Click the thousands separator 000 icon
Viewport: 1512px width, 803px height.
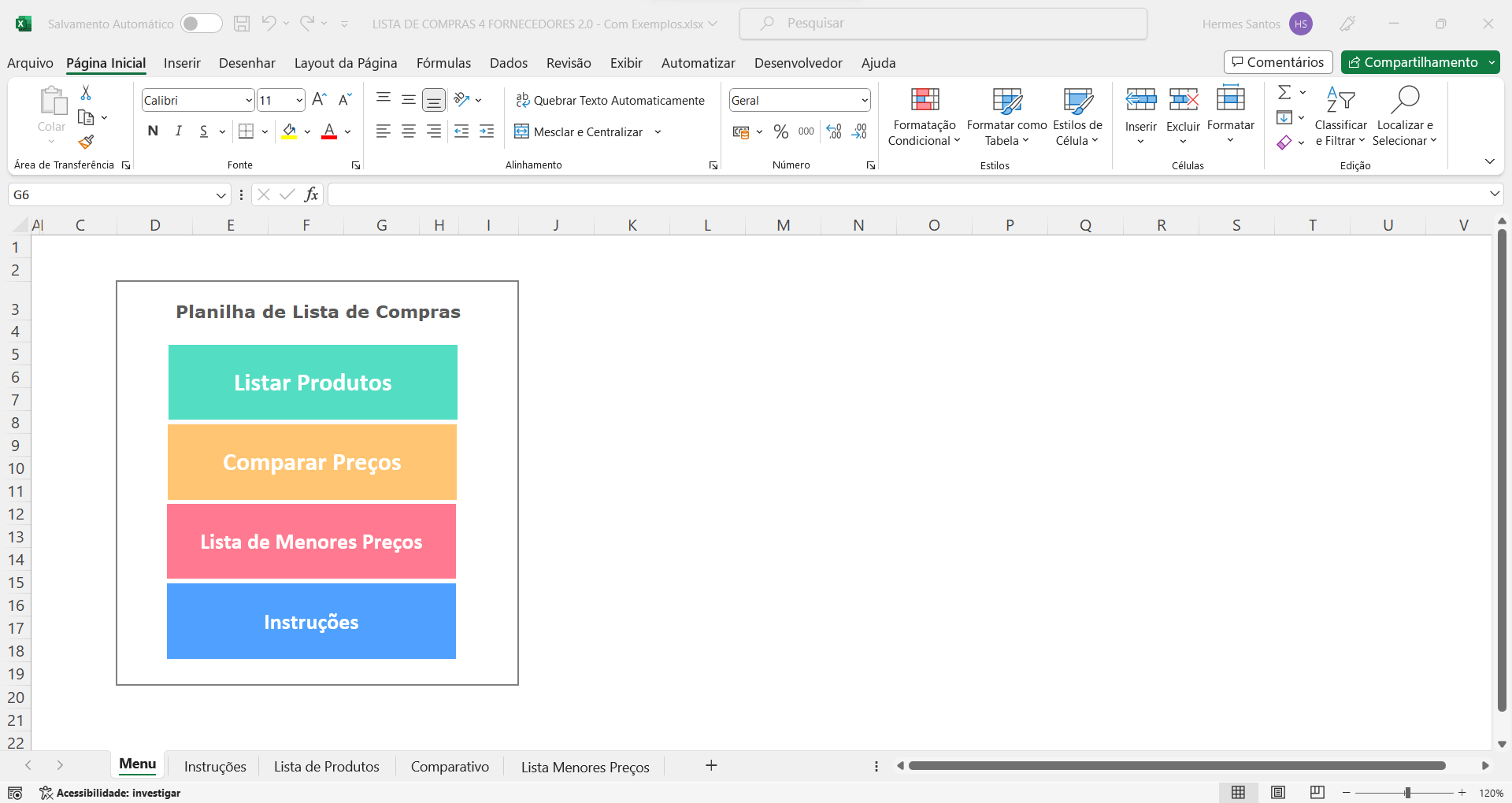point(806,131)
